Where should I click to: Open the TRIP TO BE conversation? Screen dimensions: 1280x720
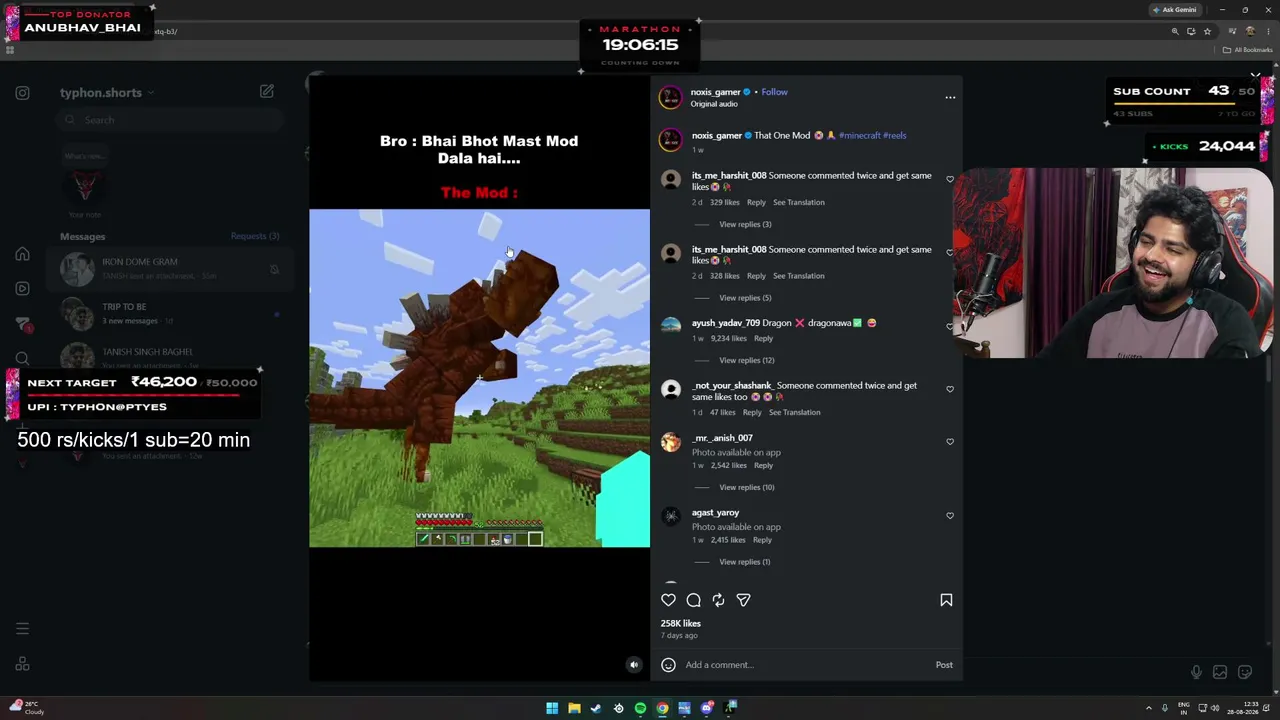(170, 313)
